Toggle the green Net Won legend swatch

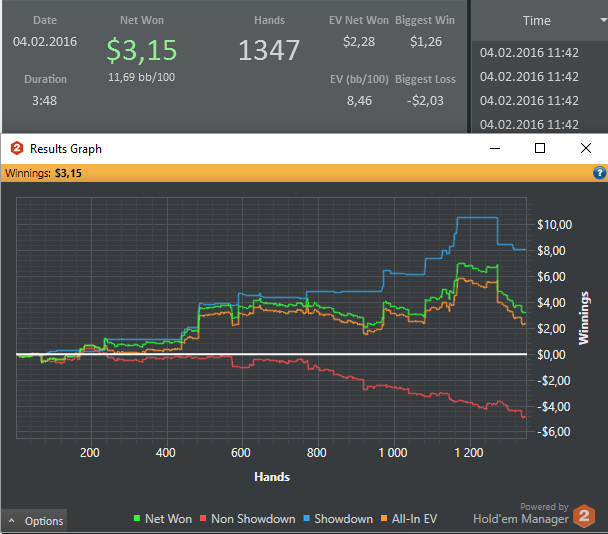click(x=136, y=518)
